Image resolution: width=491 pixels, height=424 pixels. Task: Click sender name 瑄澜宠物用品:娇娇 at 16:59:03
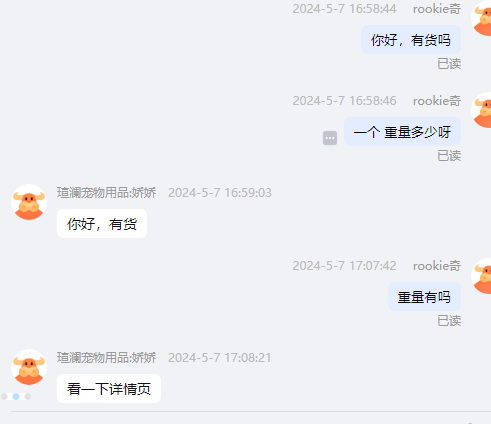(x=106, y=193)
